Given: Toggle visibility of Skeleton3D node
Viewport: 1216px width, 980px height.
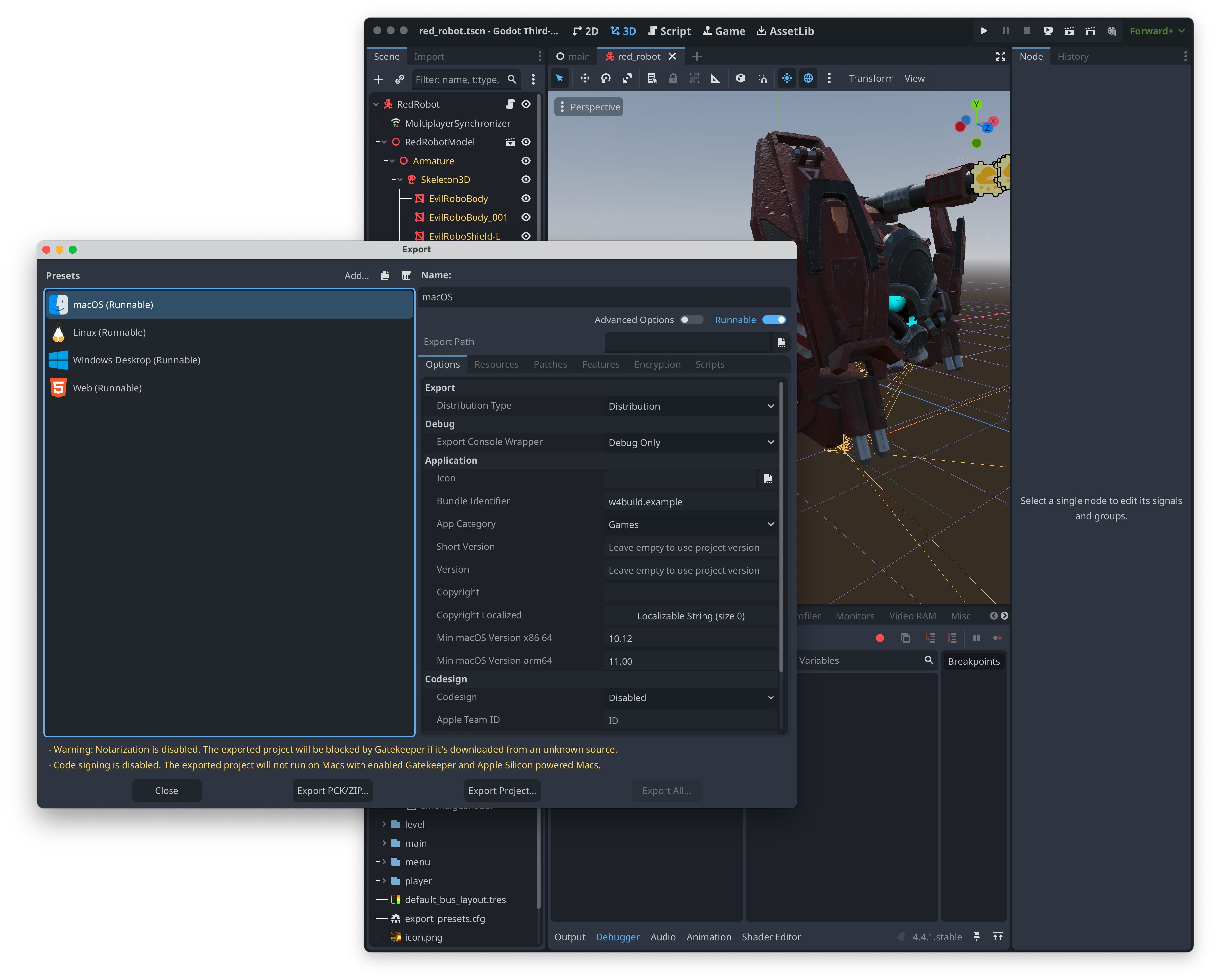Looking at the screenshot, I should (526, 179).
